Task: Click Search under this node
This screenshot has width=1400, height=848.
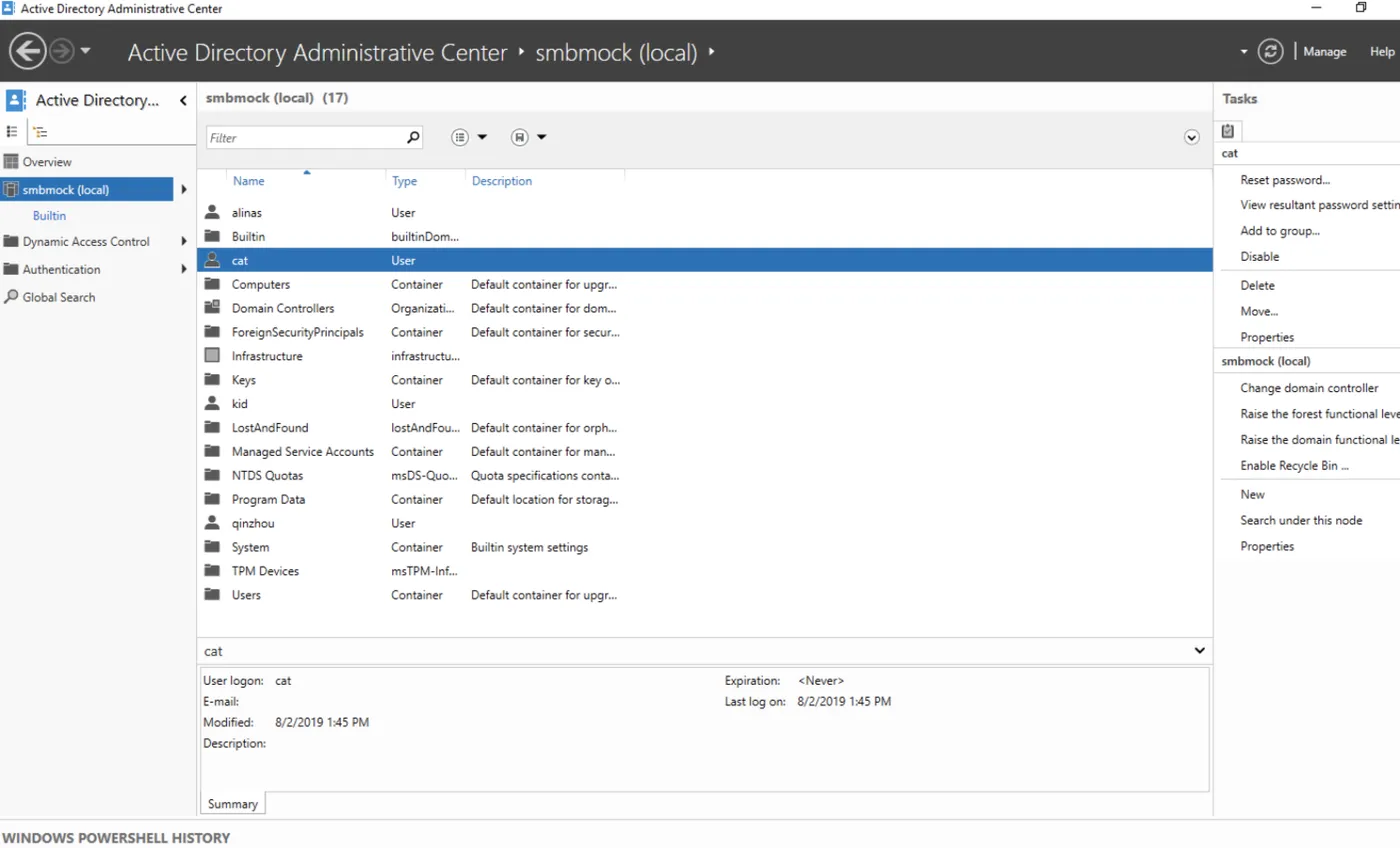Action: click(1301, 521)
